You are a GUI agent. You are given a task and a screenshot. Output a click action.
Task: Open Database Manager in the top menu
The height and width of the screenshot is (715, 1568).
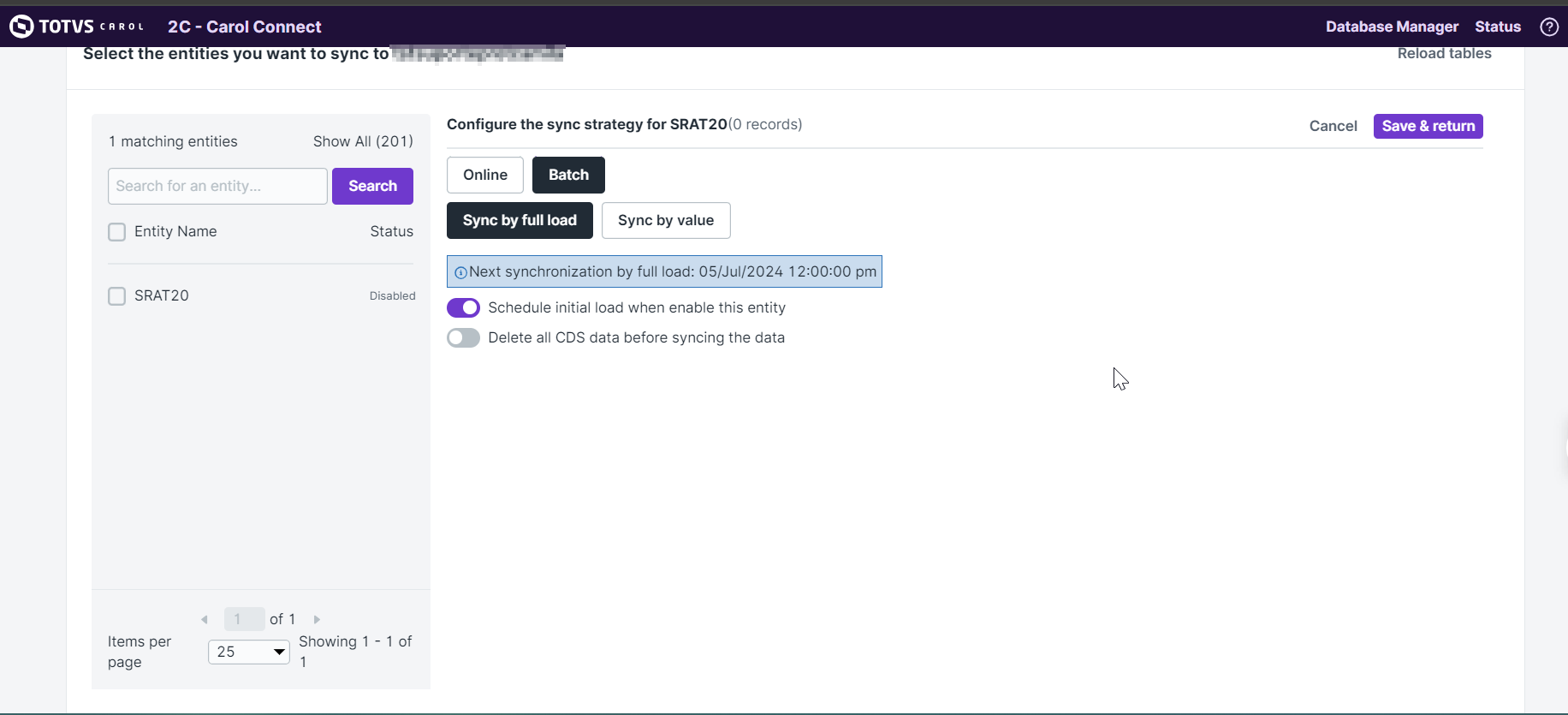pos(1392,27)
